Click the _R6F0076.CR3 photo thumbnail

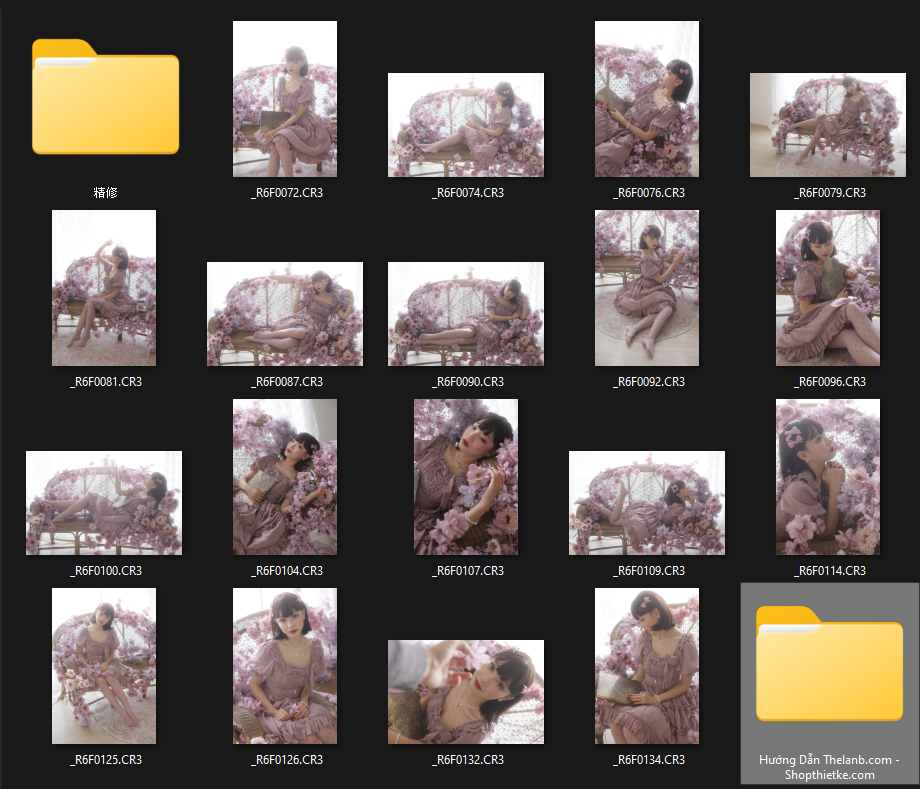[x=647, y=99]
